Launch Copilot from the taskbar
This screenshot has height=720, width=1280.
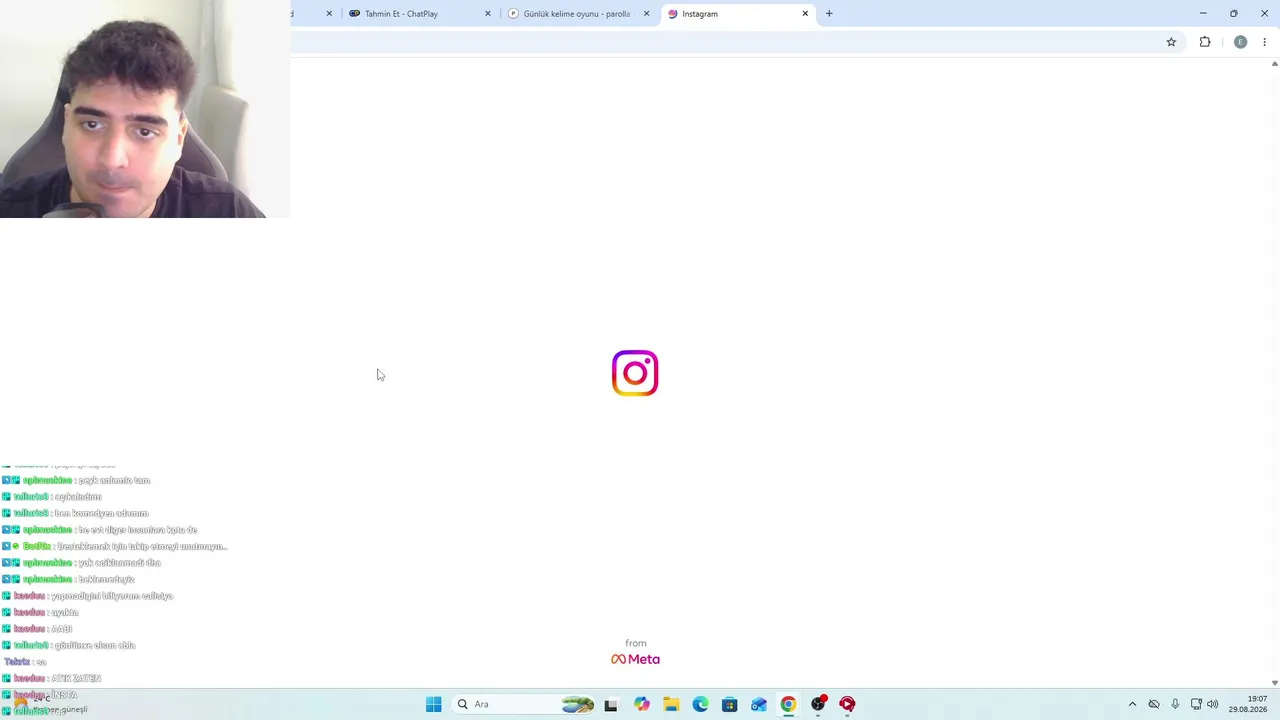tap(641, 704)
